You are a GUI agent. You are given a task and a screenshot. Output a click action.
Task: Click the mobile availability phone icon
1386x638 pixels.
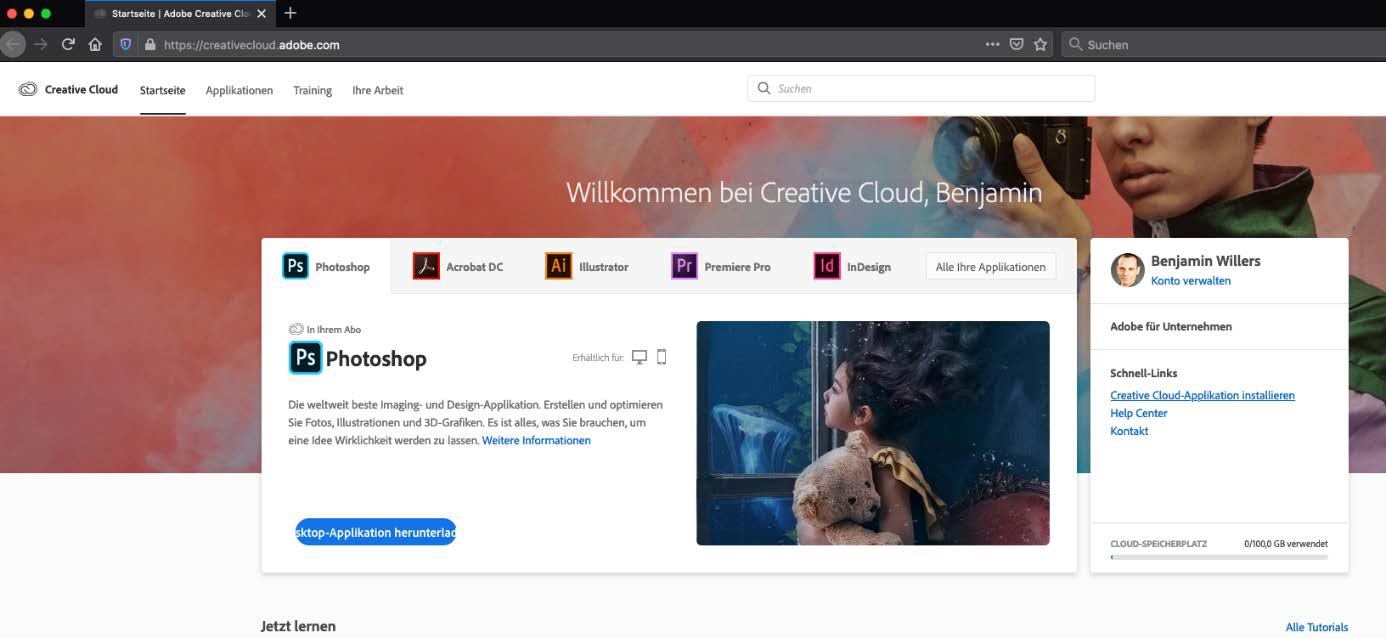[x=661, y=357]
